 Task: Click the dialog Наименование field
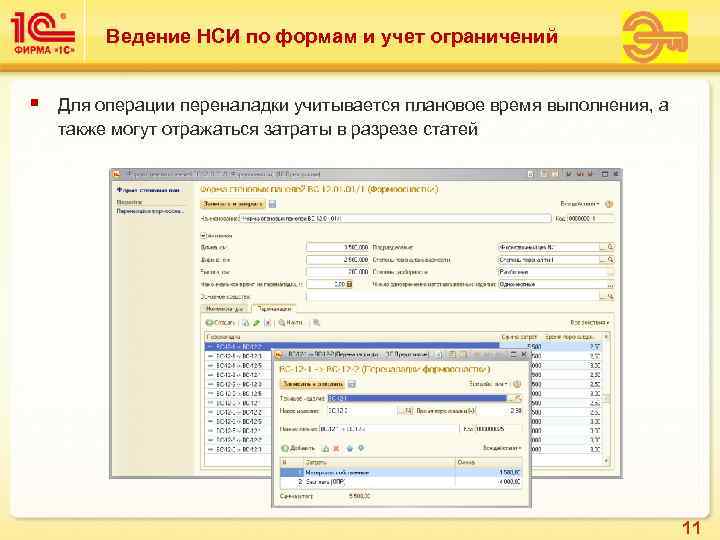click(388, 429)
